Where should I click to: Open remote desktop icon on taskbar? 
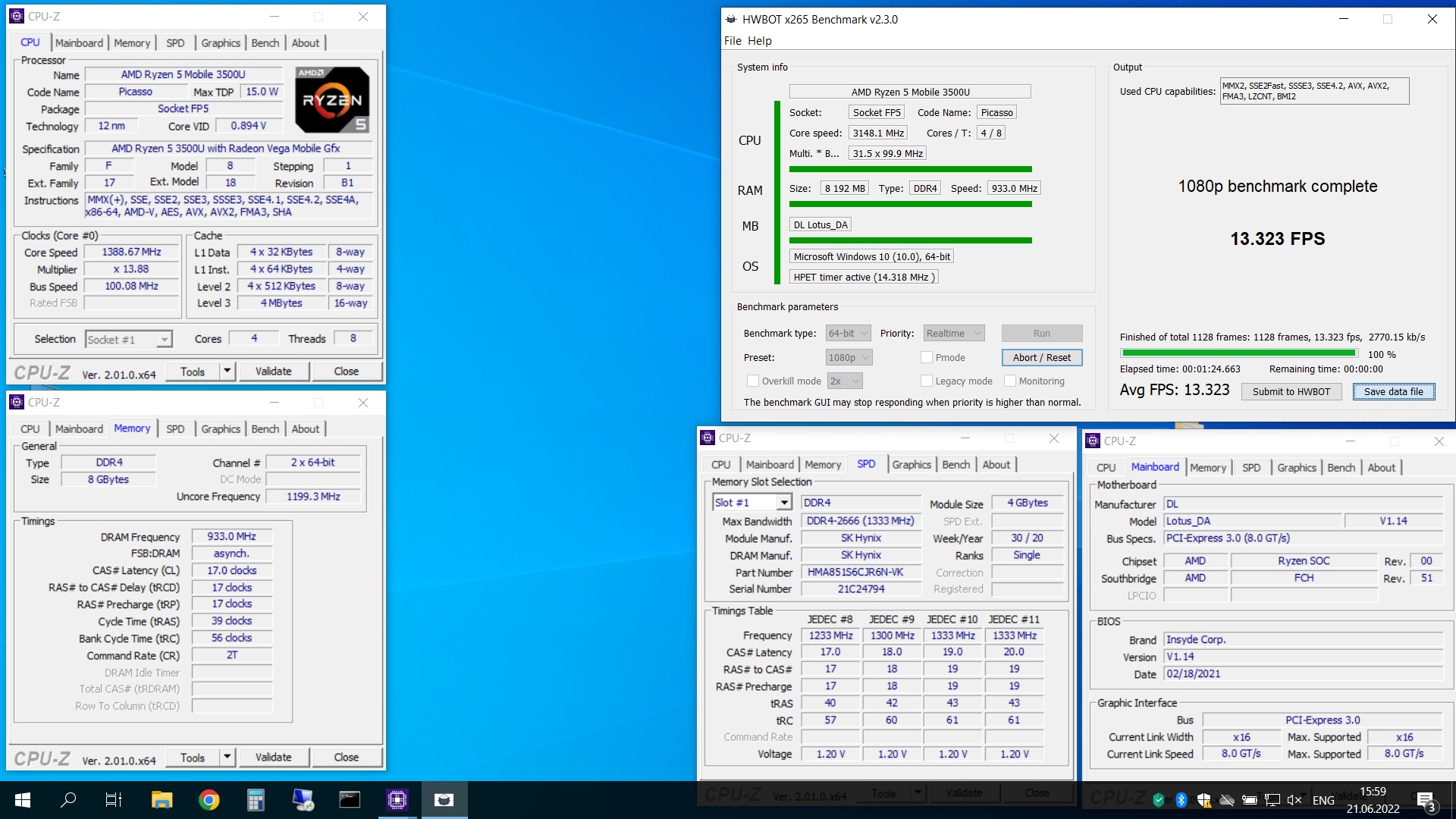(303, 799)
